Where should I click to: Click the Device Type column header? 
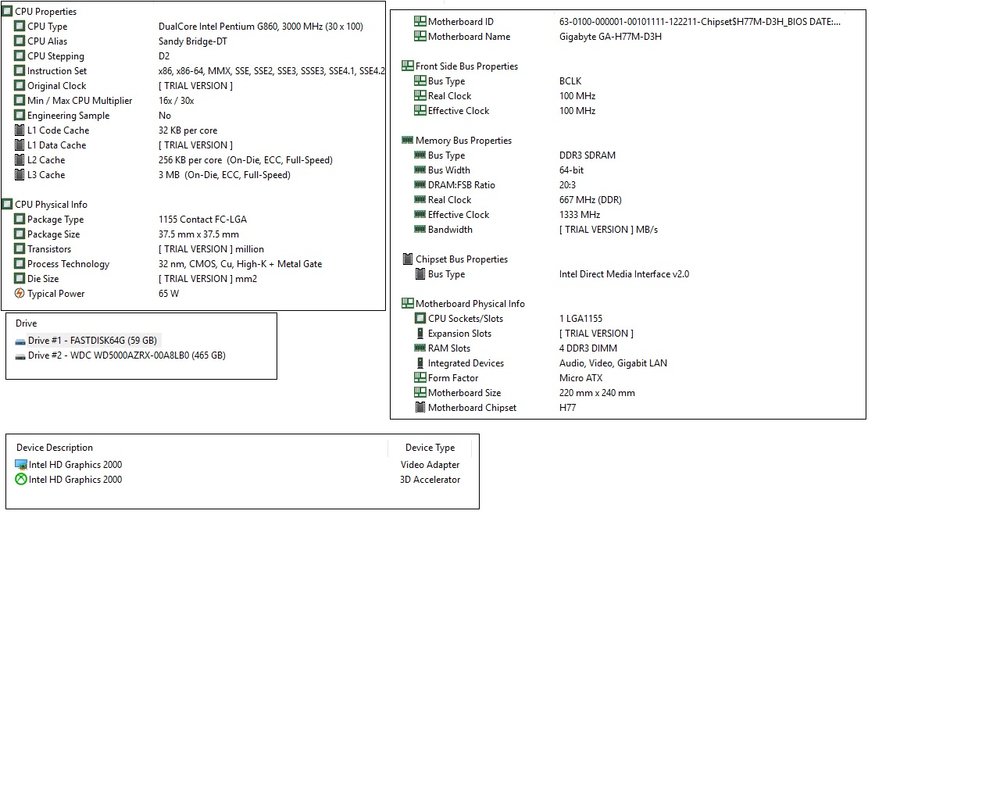click(x=430, y=448)
